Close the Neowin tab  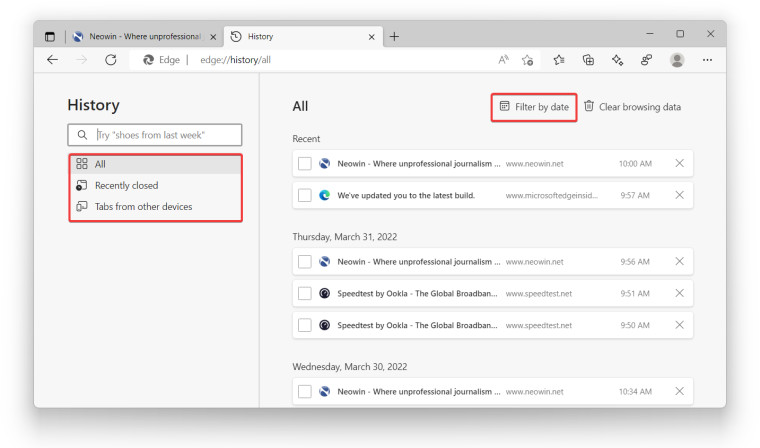pyautogui.click(x=213, y=37)
